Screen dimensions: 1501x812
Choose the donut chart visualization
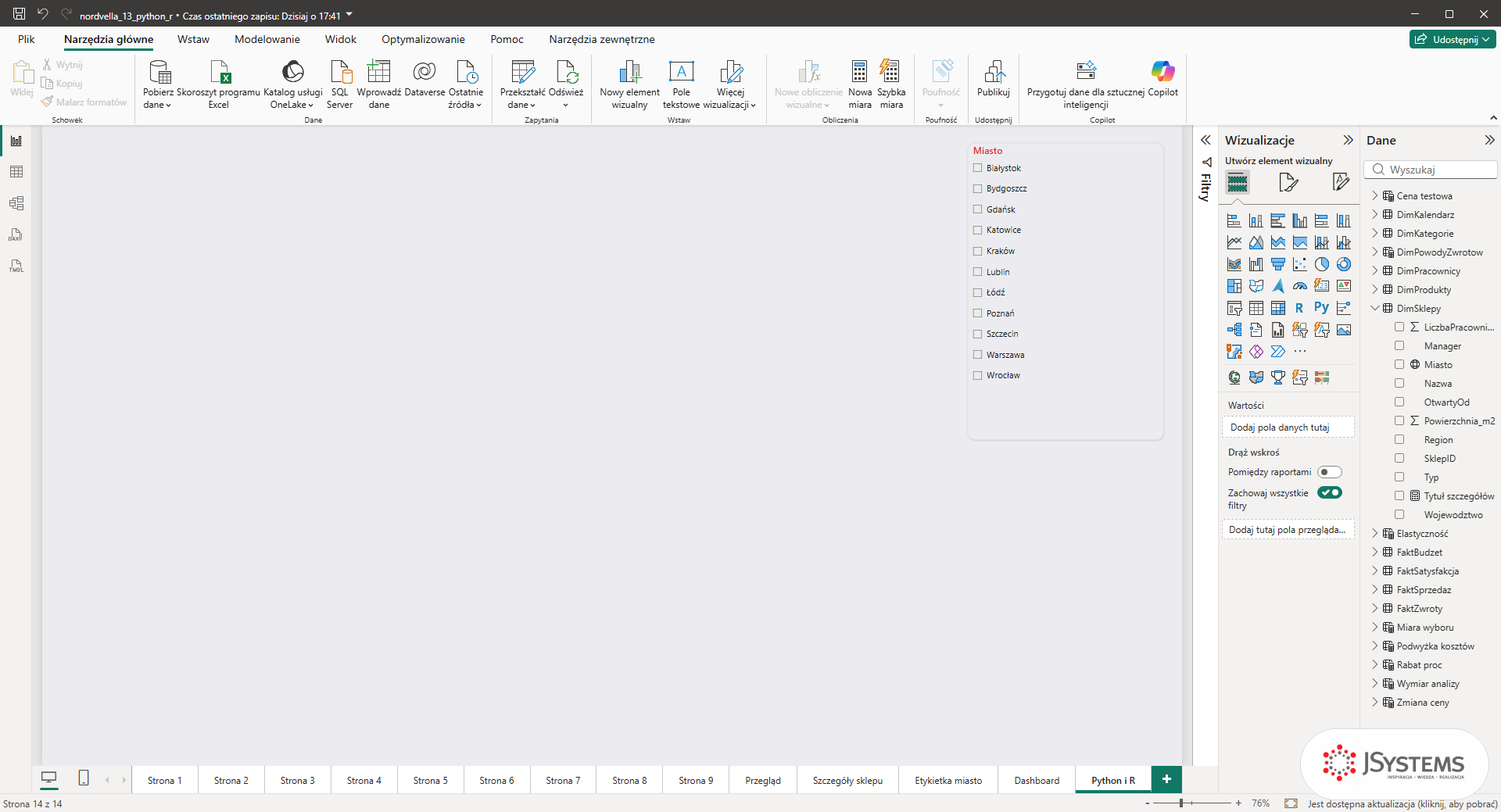(x=1343, y=264)
